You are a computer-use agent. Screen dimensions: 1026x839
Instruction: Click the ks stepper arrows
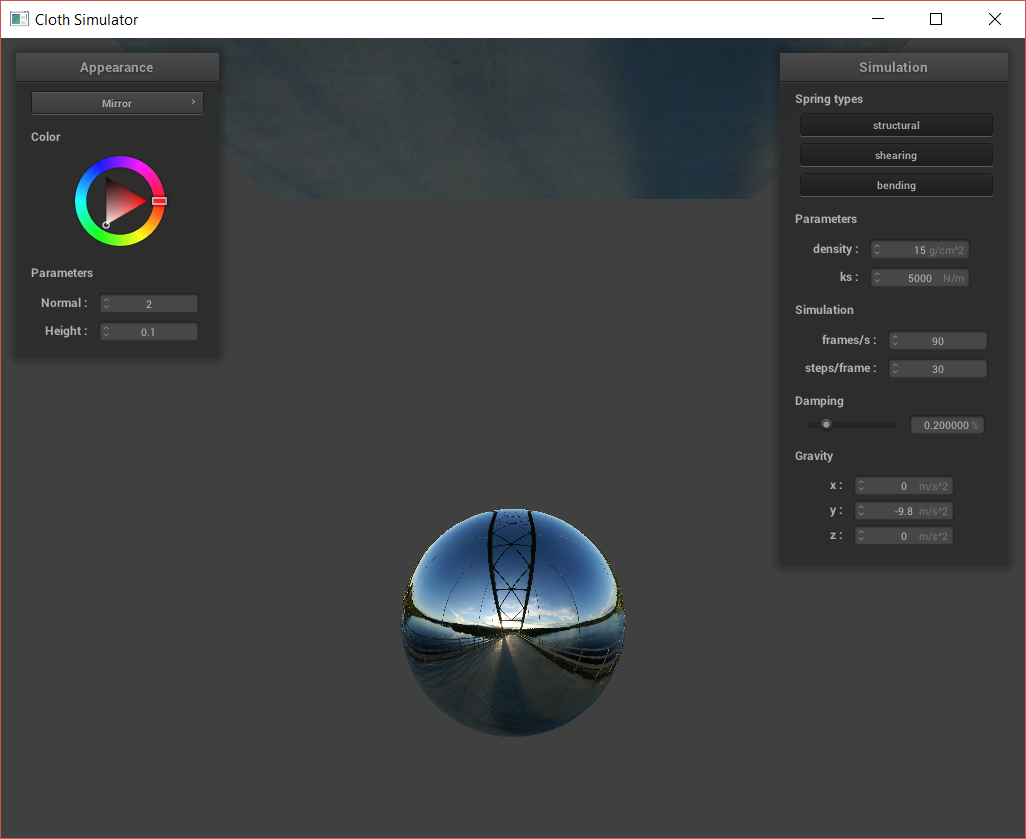[x=877, y=278]
